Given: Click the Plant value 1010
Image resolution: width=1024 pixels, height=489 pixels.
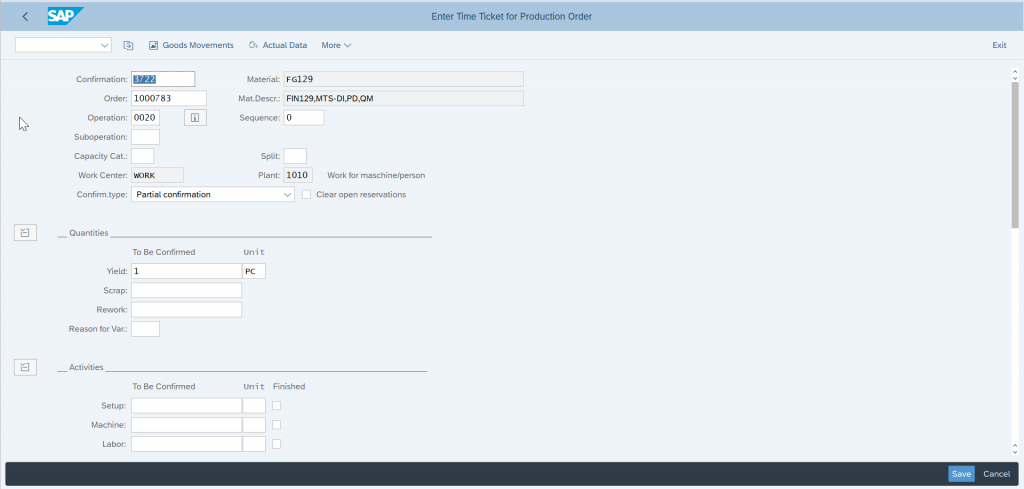Looking at the screenshot, I should 298,175.
